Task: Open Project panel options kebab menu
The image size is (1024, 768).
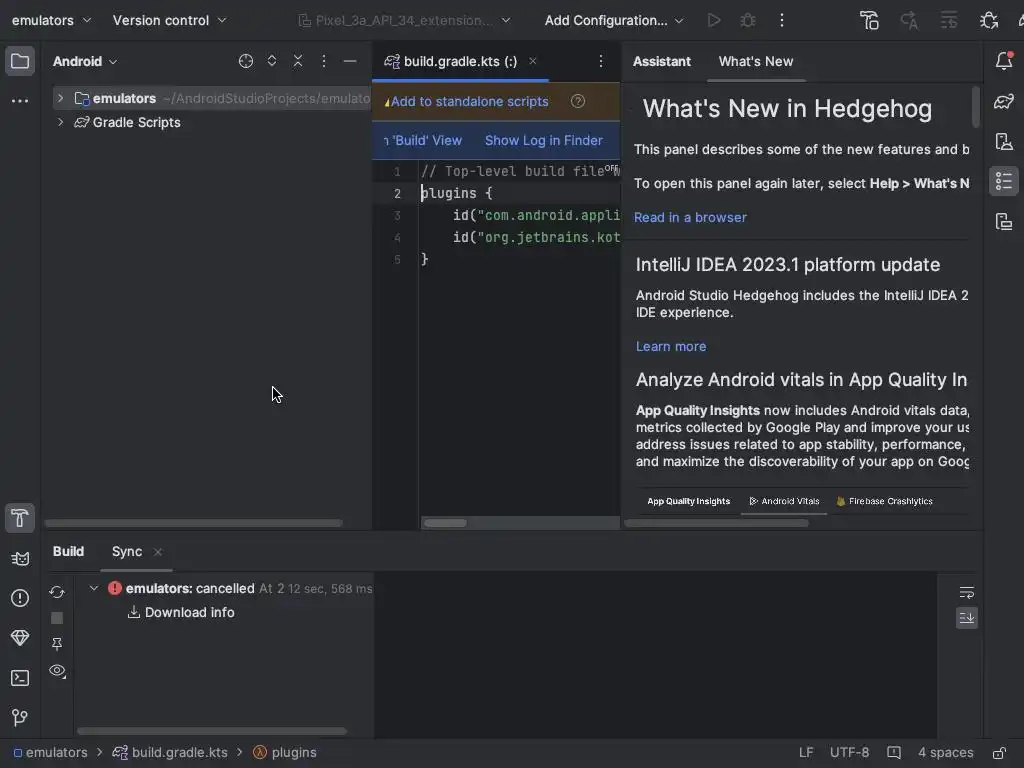Action: [323, 61]
